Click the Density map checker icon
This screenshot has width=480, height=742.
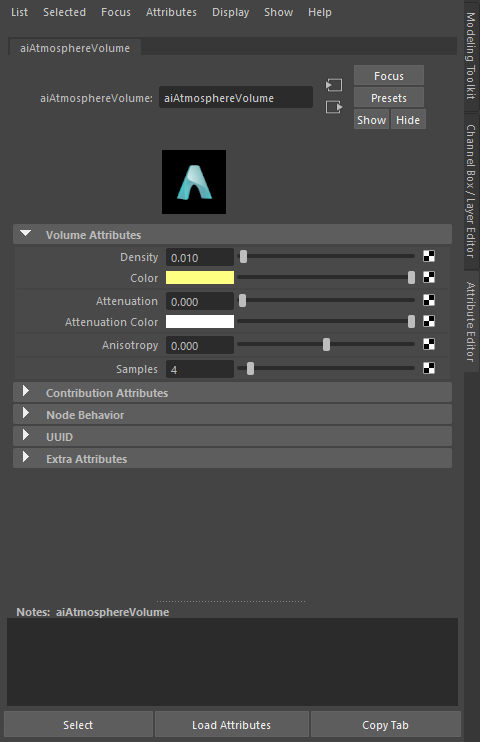(429, 256)
